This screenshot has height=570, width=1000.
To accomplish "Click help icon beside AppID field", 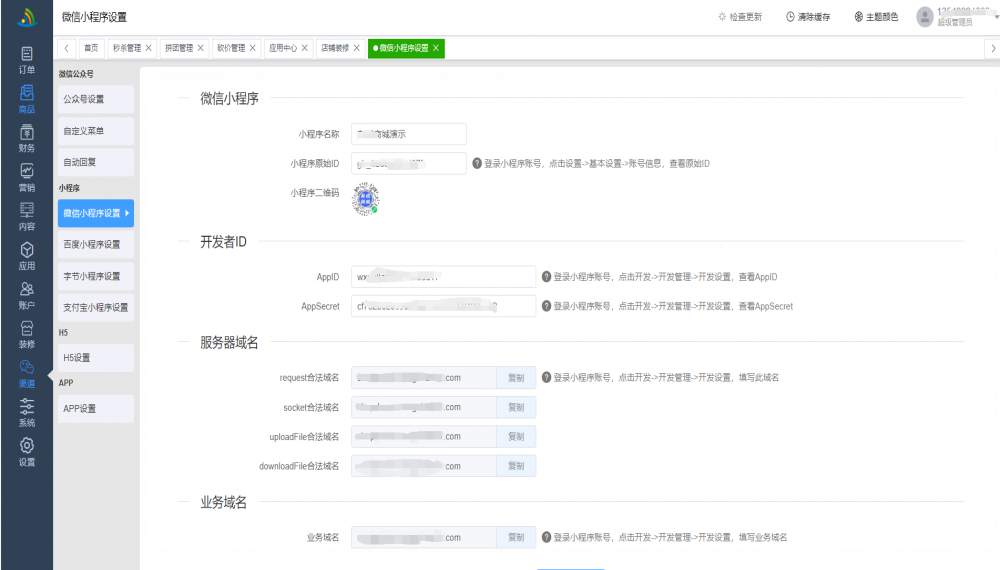I will 546,277.
